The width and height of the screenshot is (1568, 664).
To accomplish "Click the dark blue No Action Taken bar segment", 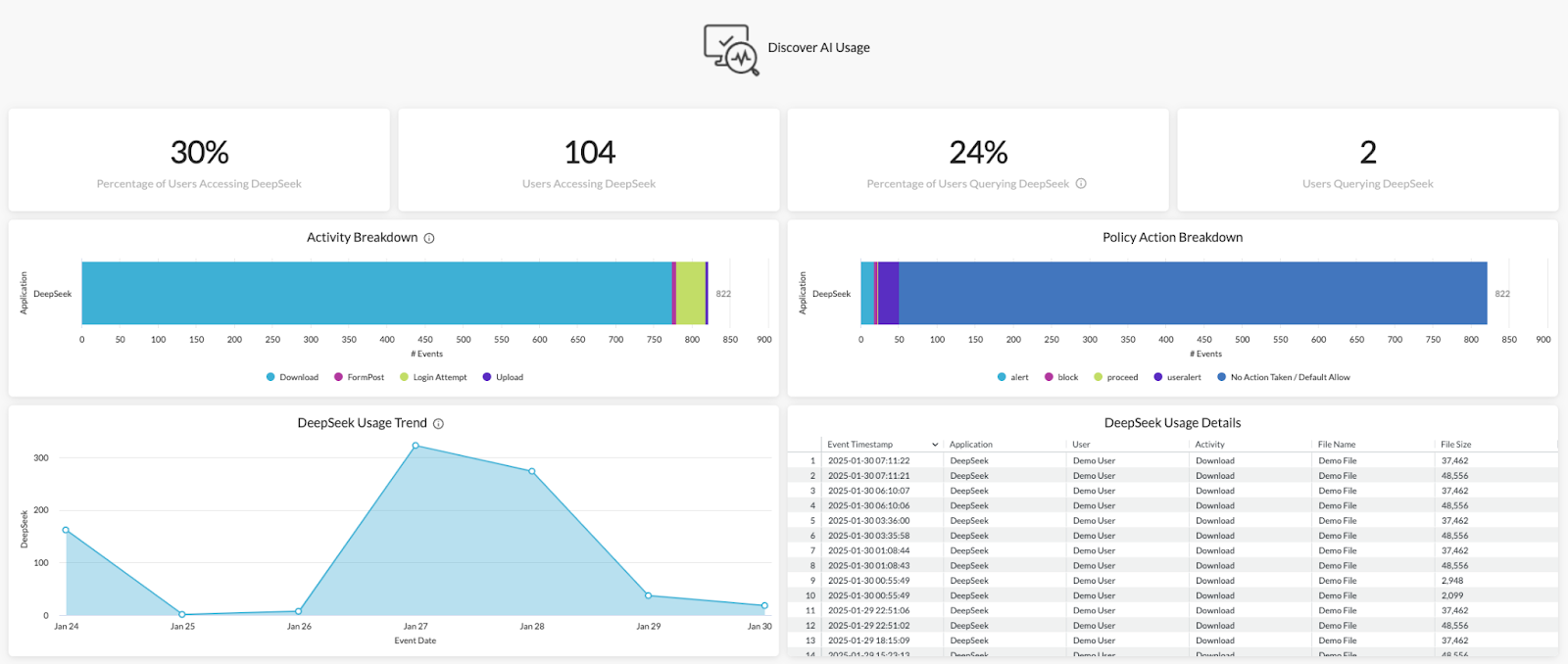I will pos(1193,293).
